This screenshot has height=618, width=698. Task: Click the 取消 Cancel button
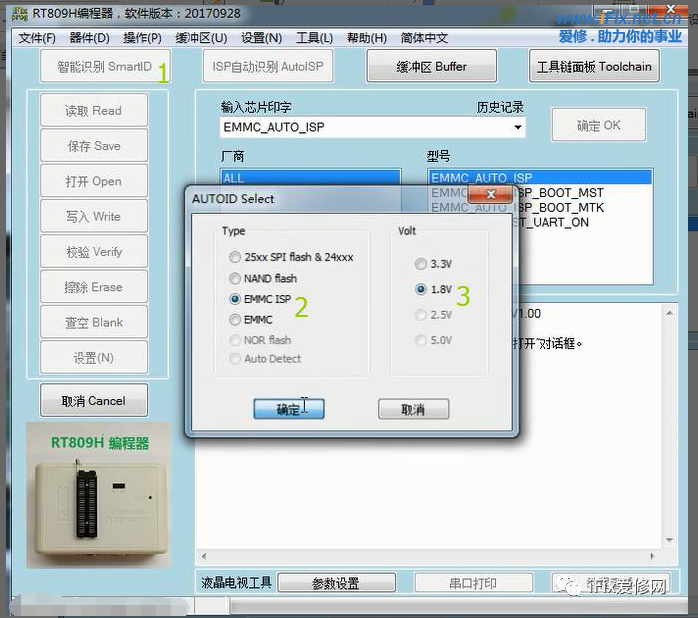click(93, 400)
